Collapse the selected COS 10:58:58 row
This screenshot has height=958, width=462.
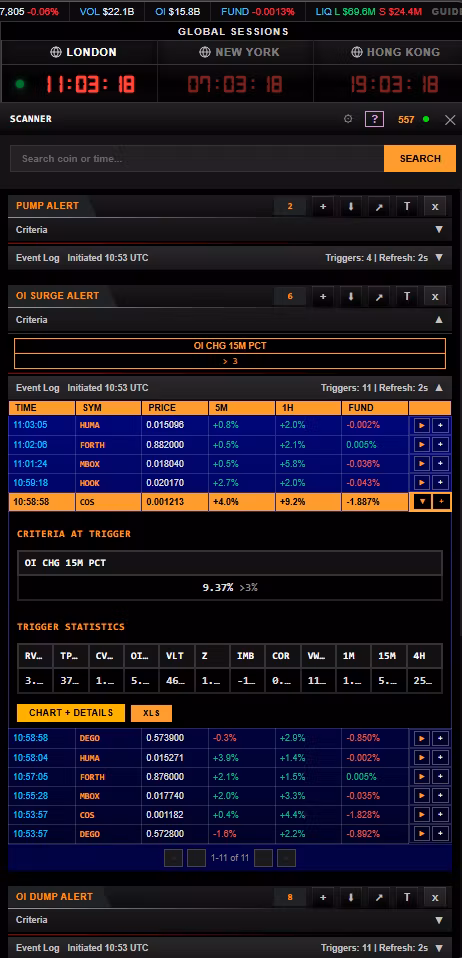pos(422,502)
